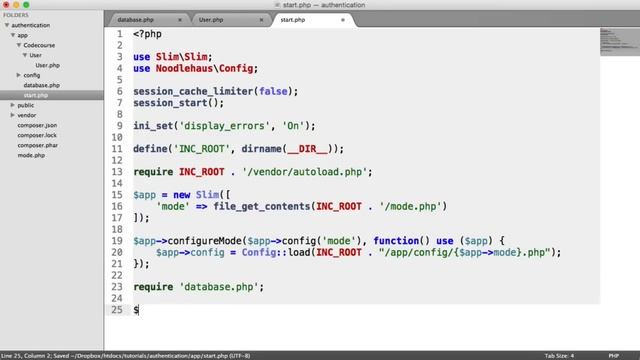640x360 pixels.
Task: Click the 'use Slim\Slim;' line
Action: point(173,57)
